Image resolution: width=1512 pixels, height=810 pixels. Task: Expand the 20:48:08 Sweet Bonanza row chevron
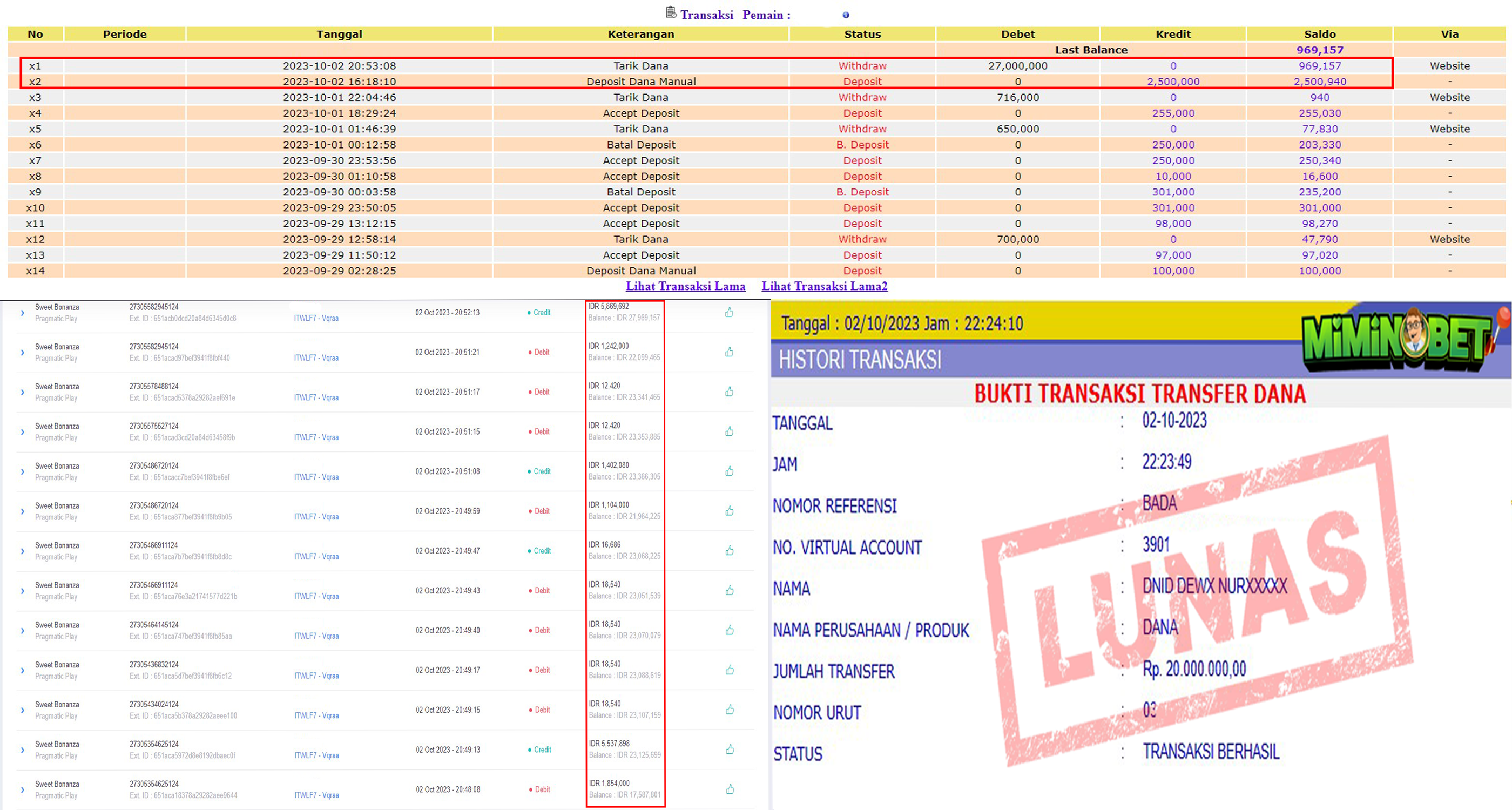pos(22,790)
